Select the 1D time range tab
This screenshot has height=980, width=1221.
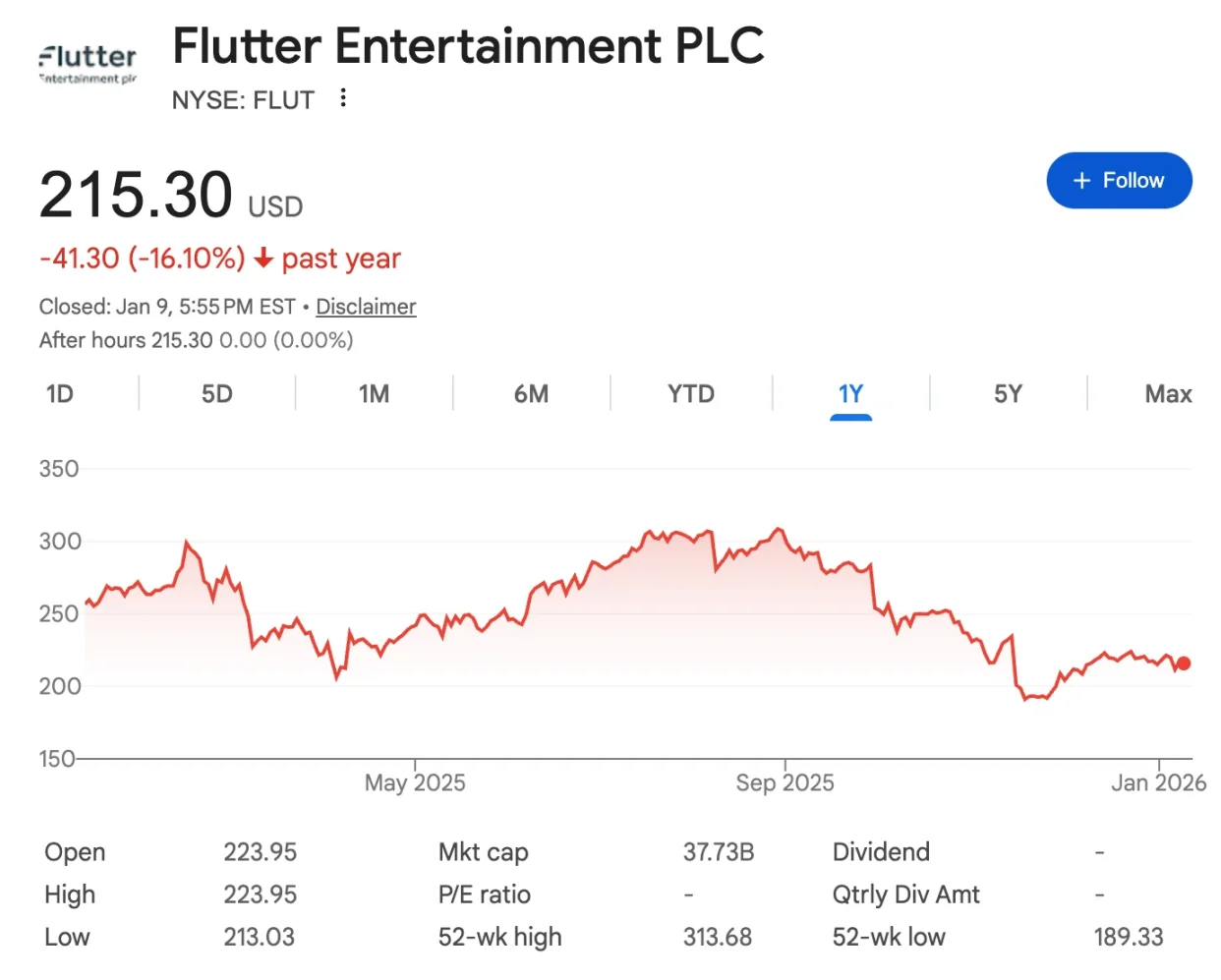60,394
